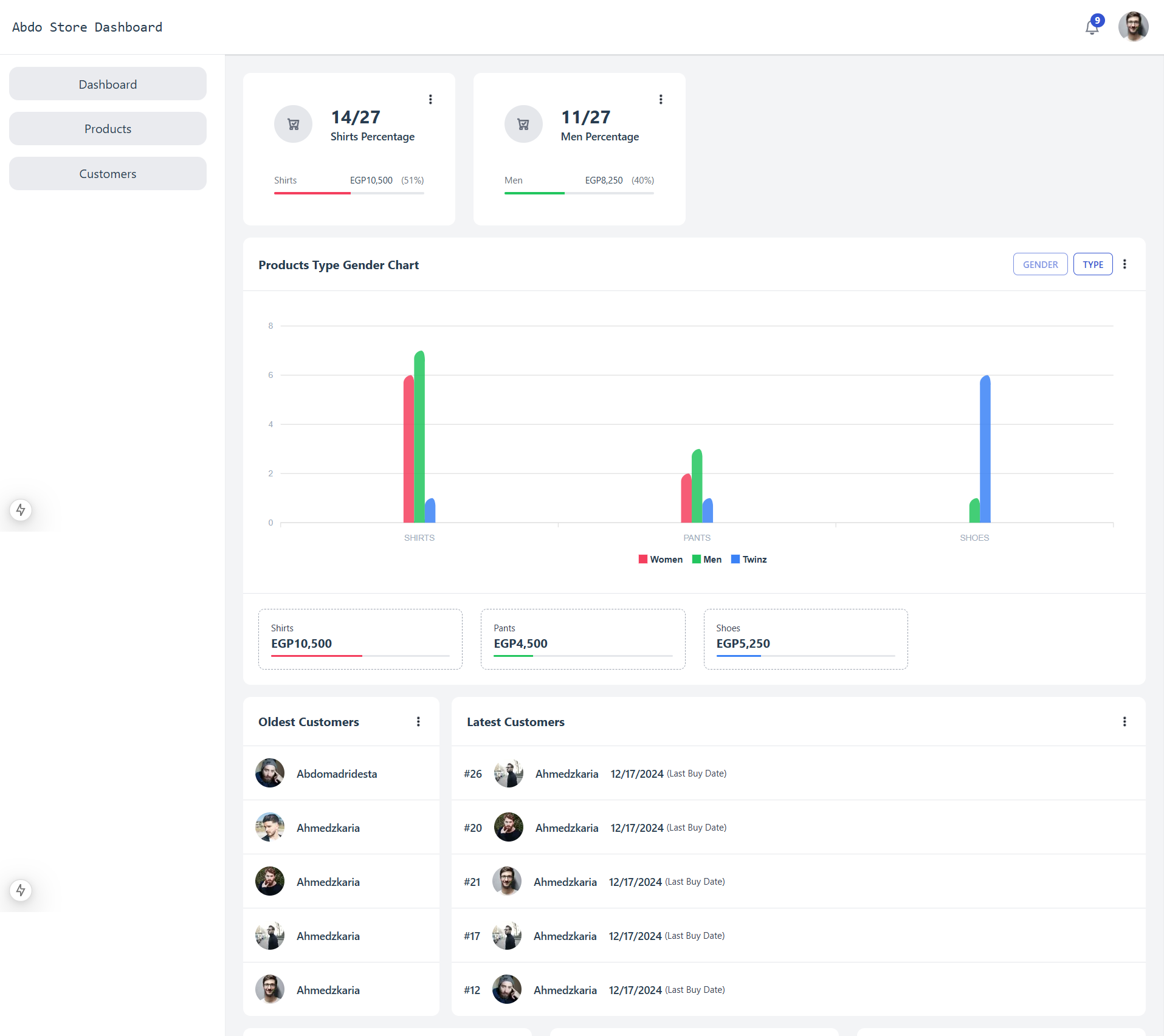The width and height of the screenshot is (1164, 1036).
Task: Click the lower lightning bolt icon on left edge
Action: pyautogui.click(x=21, y=891)
